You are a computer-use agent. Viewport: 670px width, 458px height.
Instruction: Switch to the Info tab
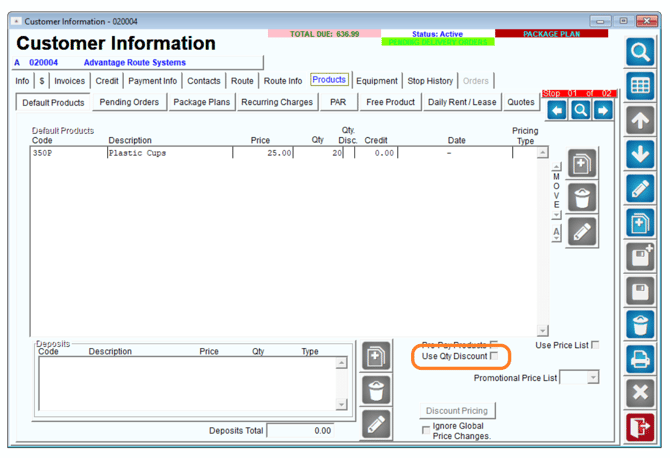click(x=22, y=81)
